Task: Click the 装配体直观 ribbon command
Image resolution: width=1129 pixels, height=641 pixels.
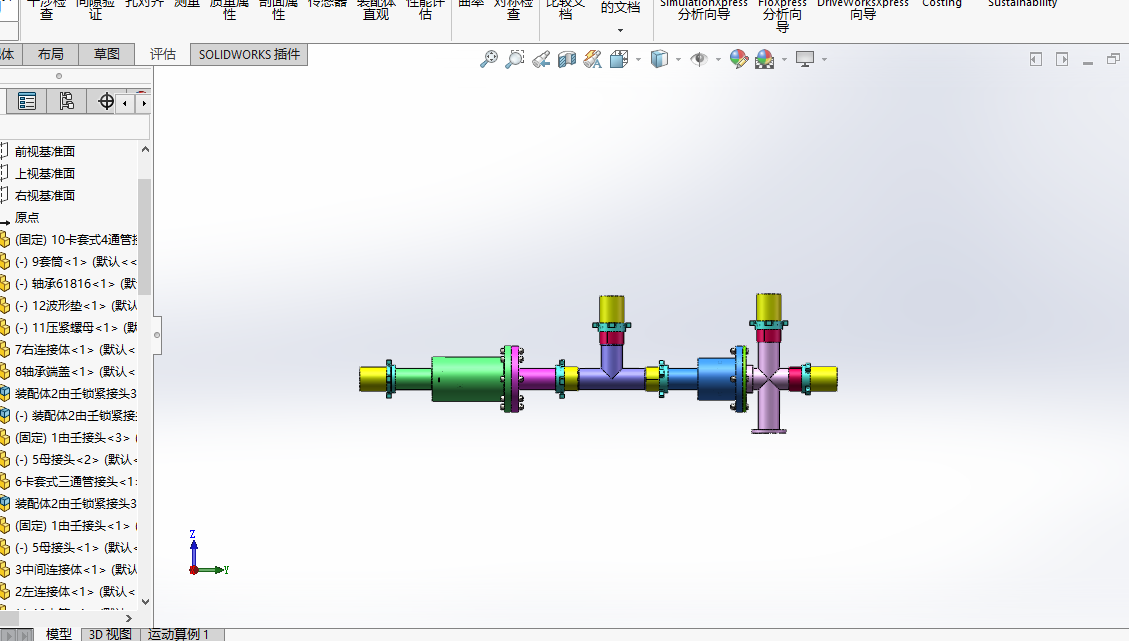Action: (x=377, y=9)
